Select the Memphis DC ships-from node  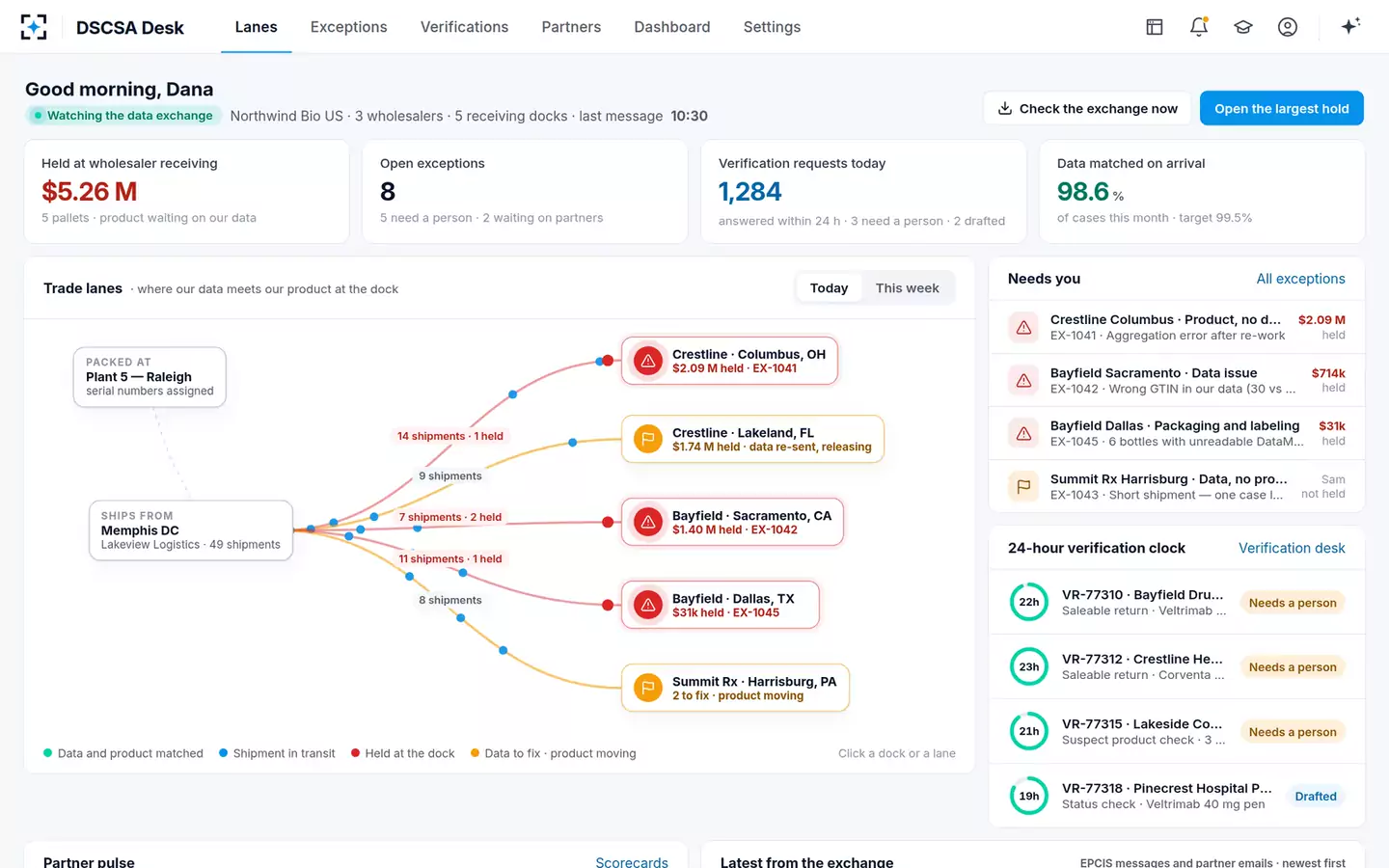click(x=190, y=530)
